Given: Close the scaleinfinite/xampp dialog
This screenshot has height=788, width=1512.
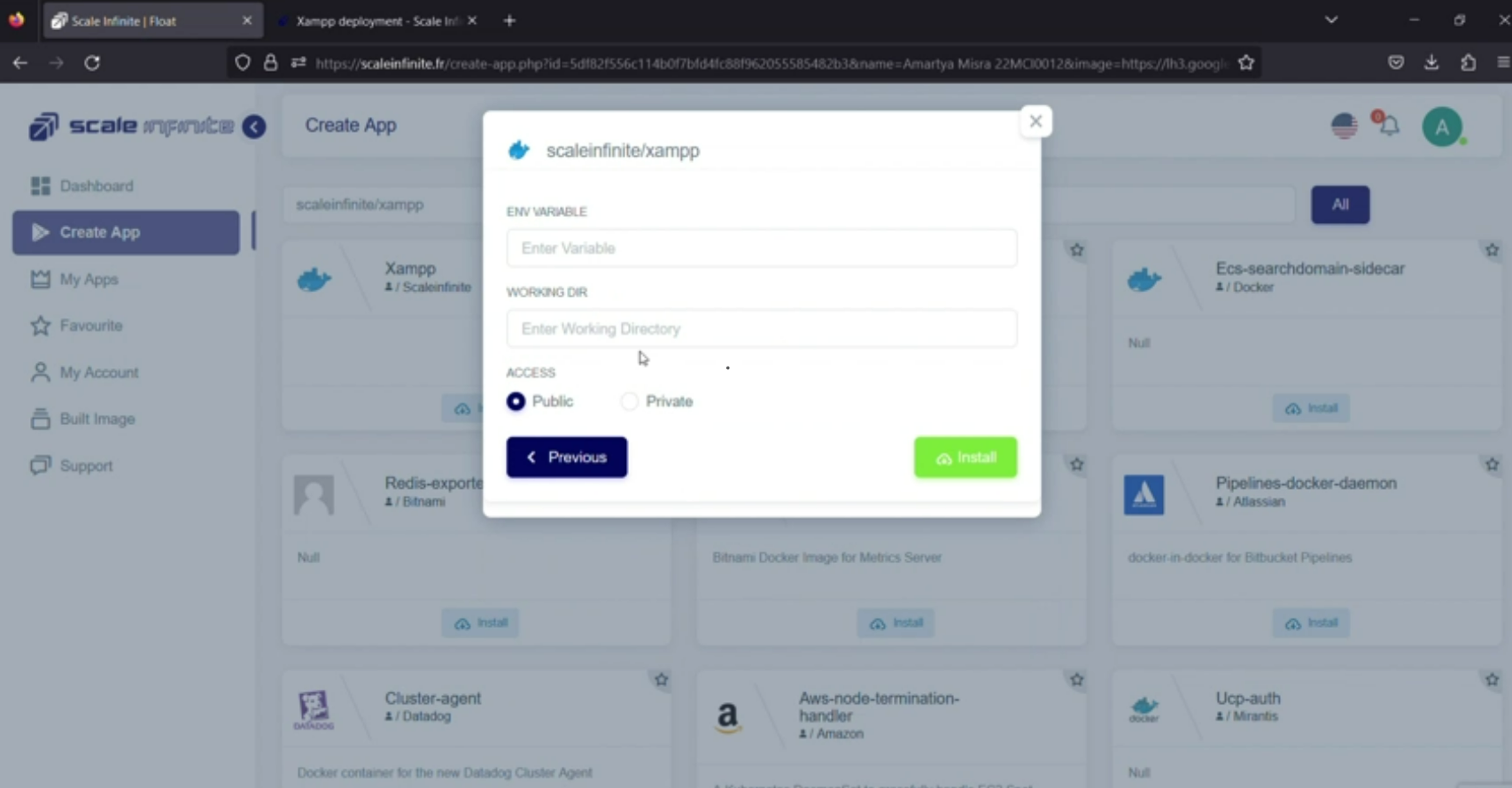Looking at the screenshot, I should pyautogui.click(x=1035, y=121).
